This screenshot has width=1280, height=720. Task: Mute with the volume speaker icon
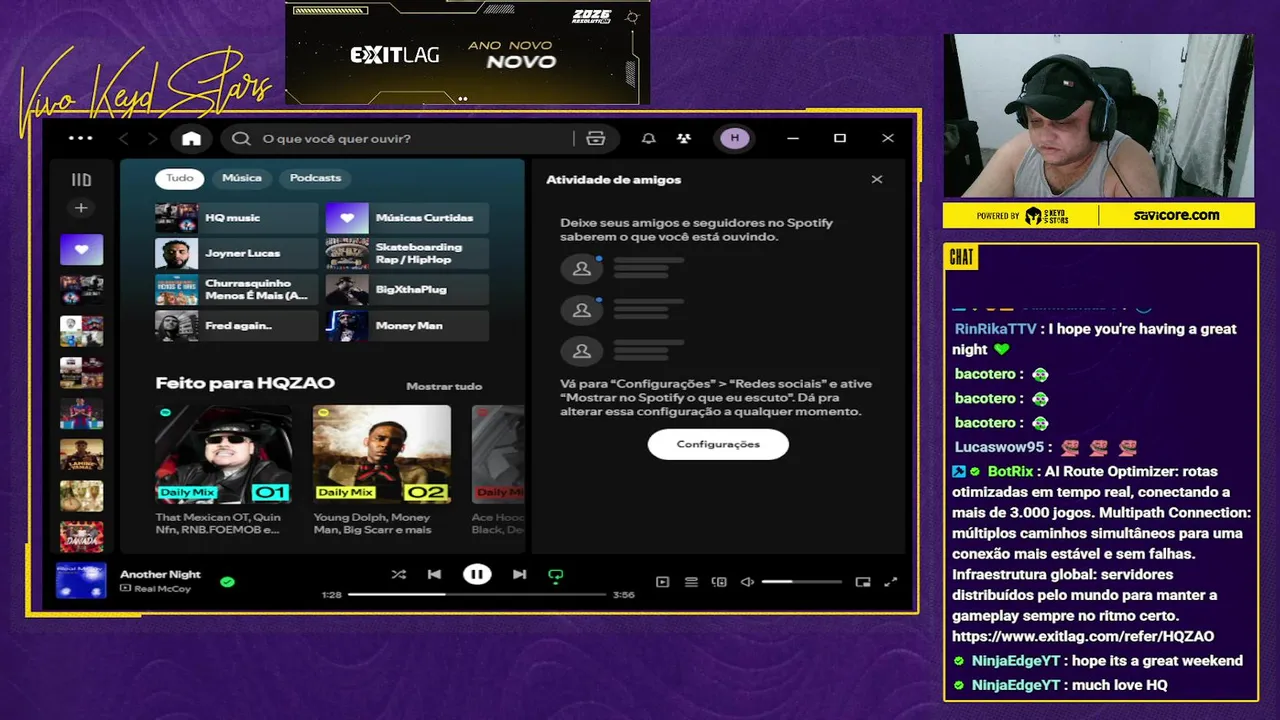(747, 582)
